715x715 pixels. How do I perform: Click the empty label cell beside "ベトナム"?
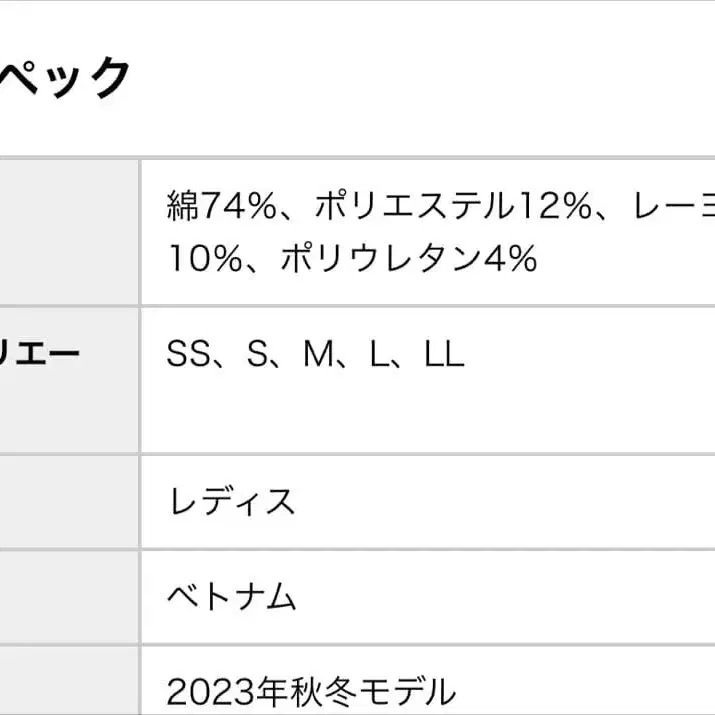point(68,597)
